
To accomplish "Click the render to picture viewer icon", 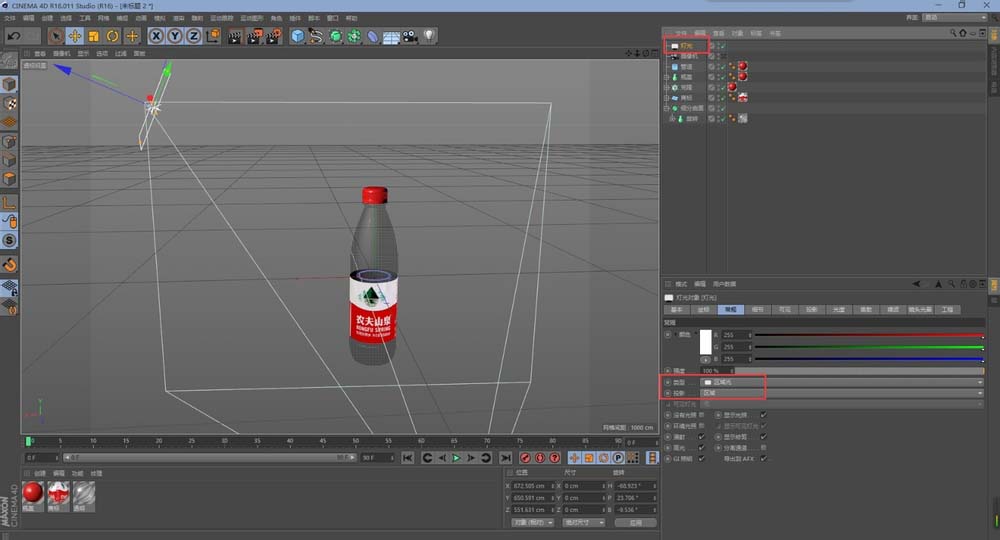I will [253, 36].
